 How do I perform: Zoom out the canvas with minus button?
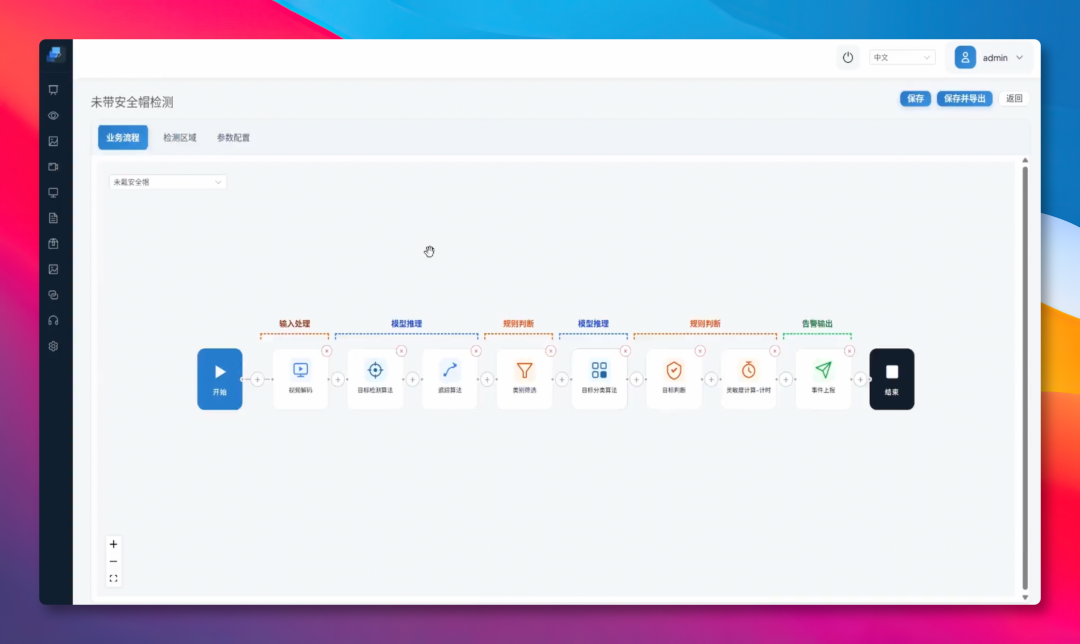[x=114, y=561]
